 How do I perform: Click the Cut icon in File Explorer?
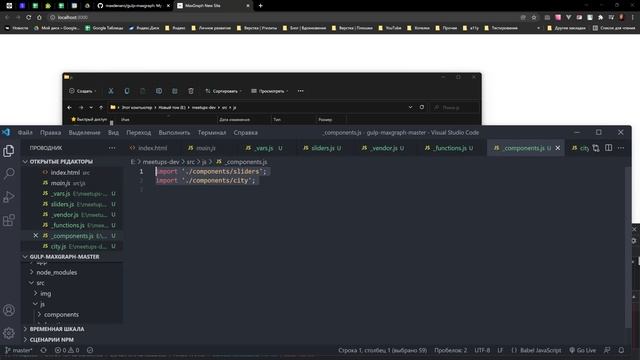(x=111, y=91)
